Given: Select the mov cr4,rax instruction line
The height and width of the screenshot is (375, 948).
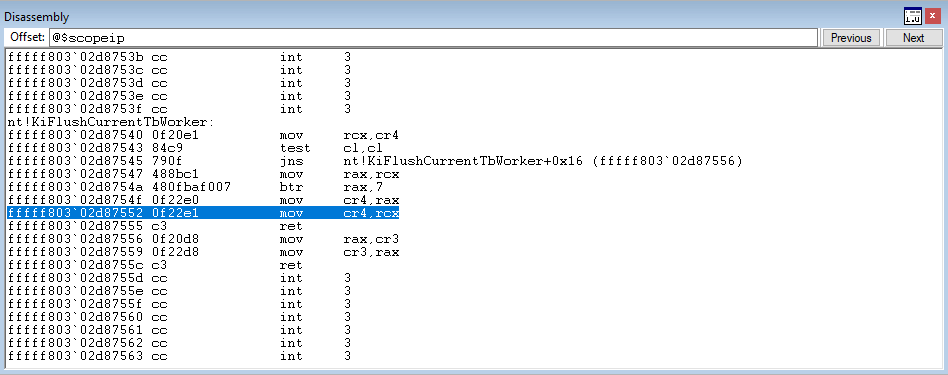Looking at the screenshot, I should click(x=203, y=200).
